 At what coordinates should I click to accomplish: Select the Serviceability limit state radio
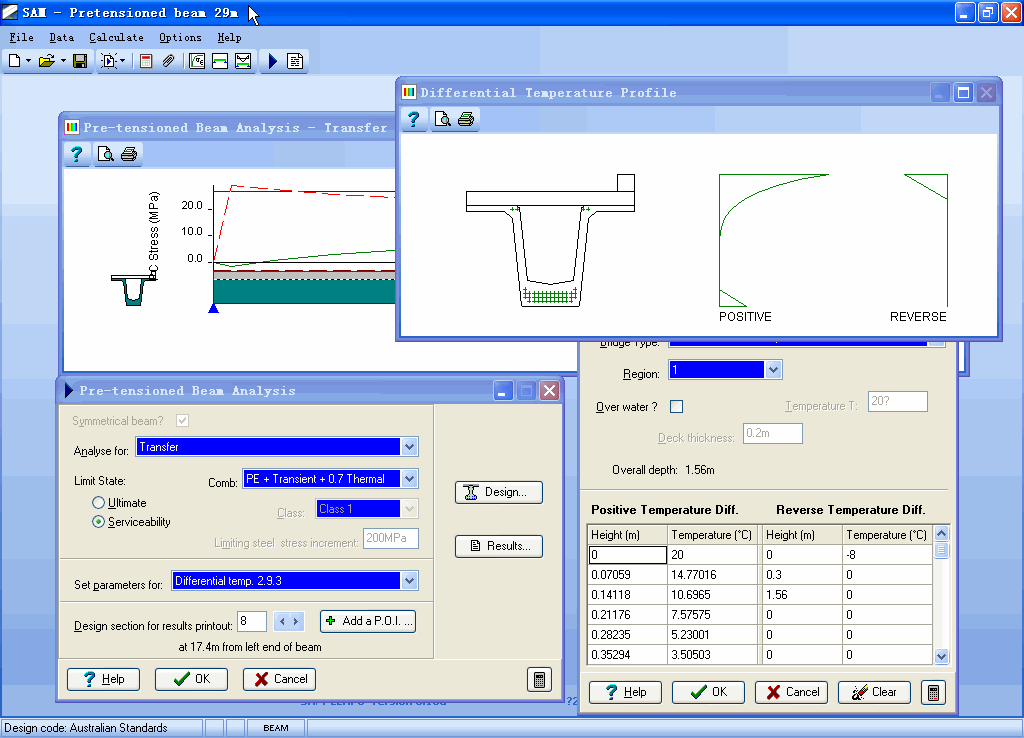[x=98, y=522]
